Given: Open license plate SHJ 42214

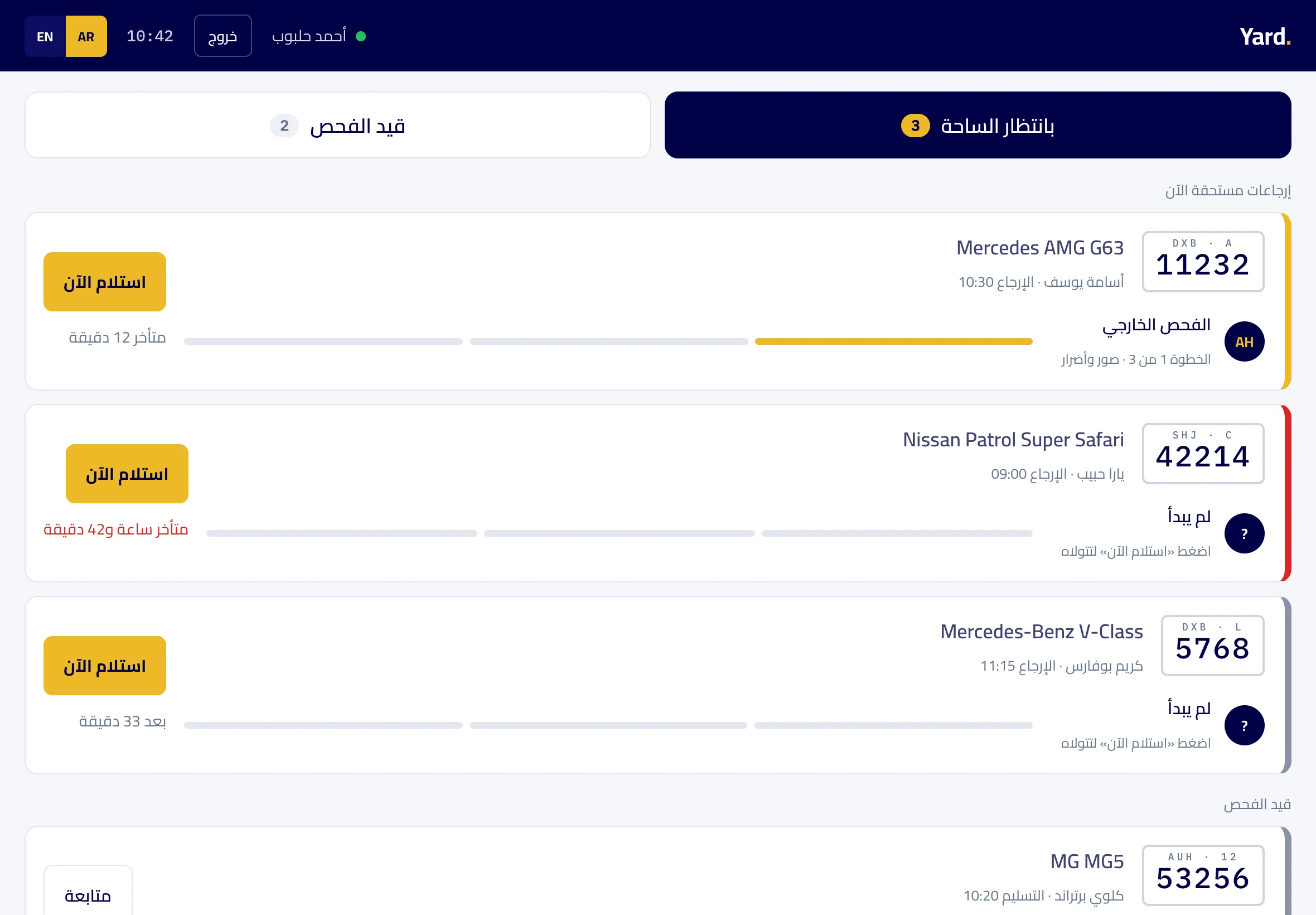Looking at the screenshot, I should click(1203, 454).
